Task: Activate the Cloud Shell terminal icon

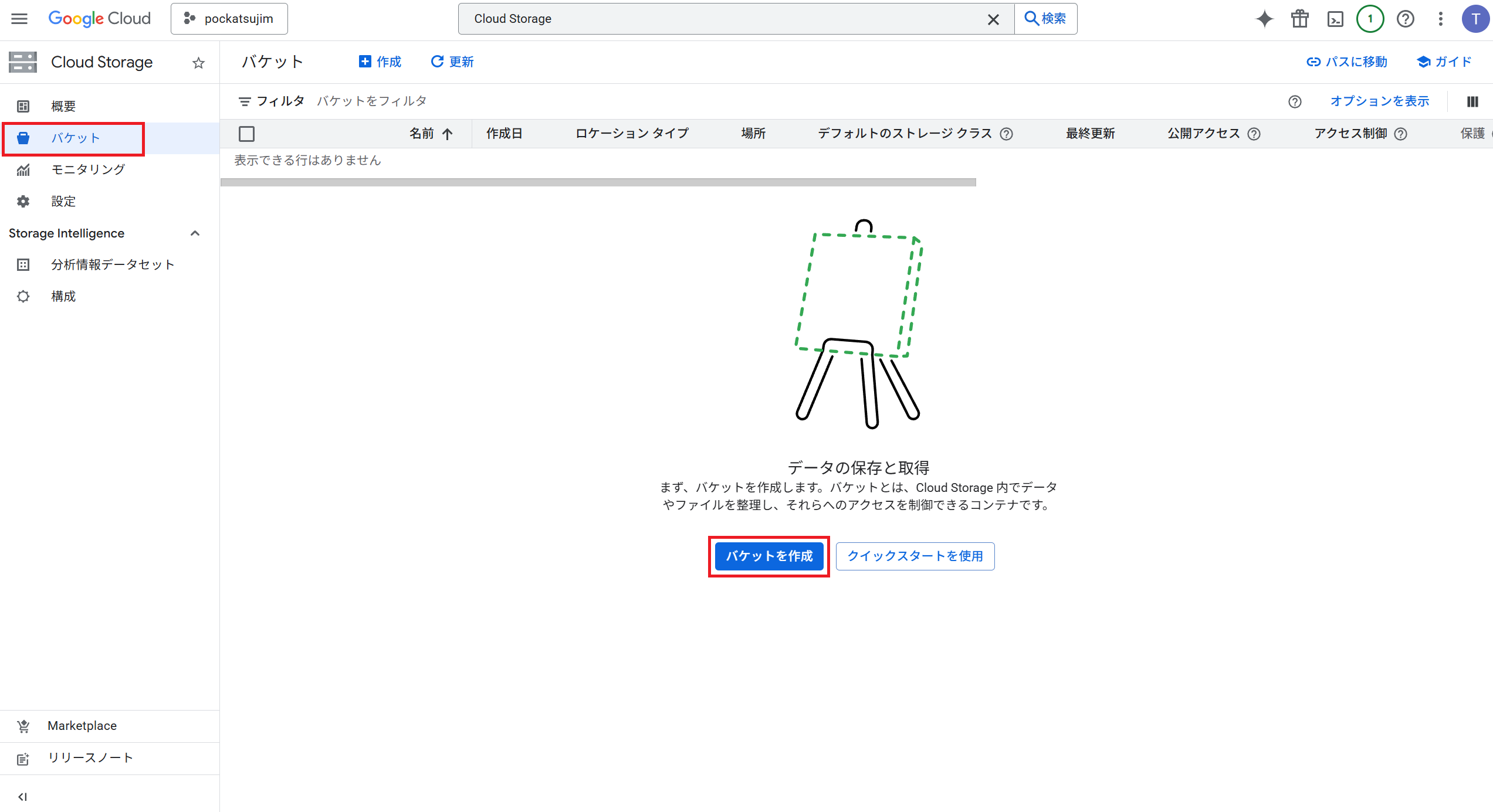Action: pos(1335,19)
